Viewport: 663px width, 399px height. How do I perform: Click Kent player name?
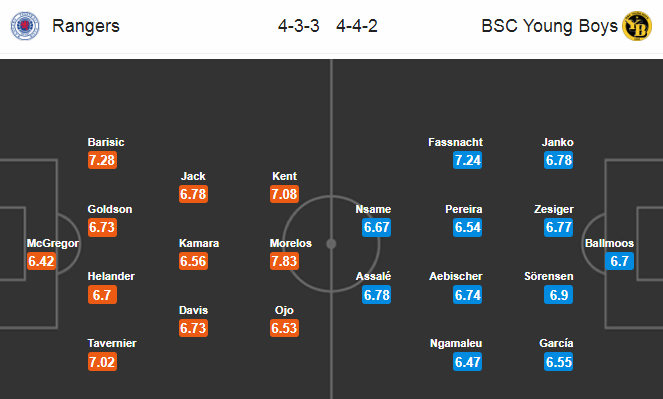coord(285,176)
